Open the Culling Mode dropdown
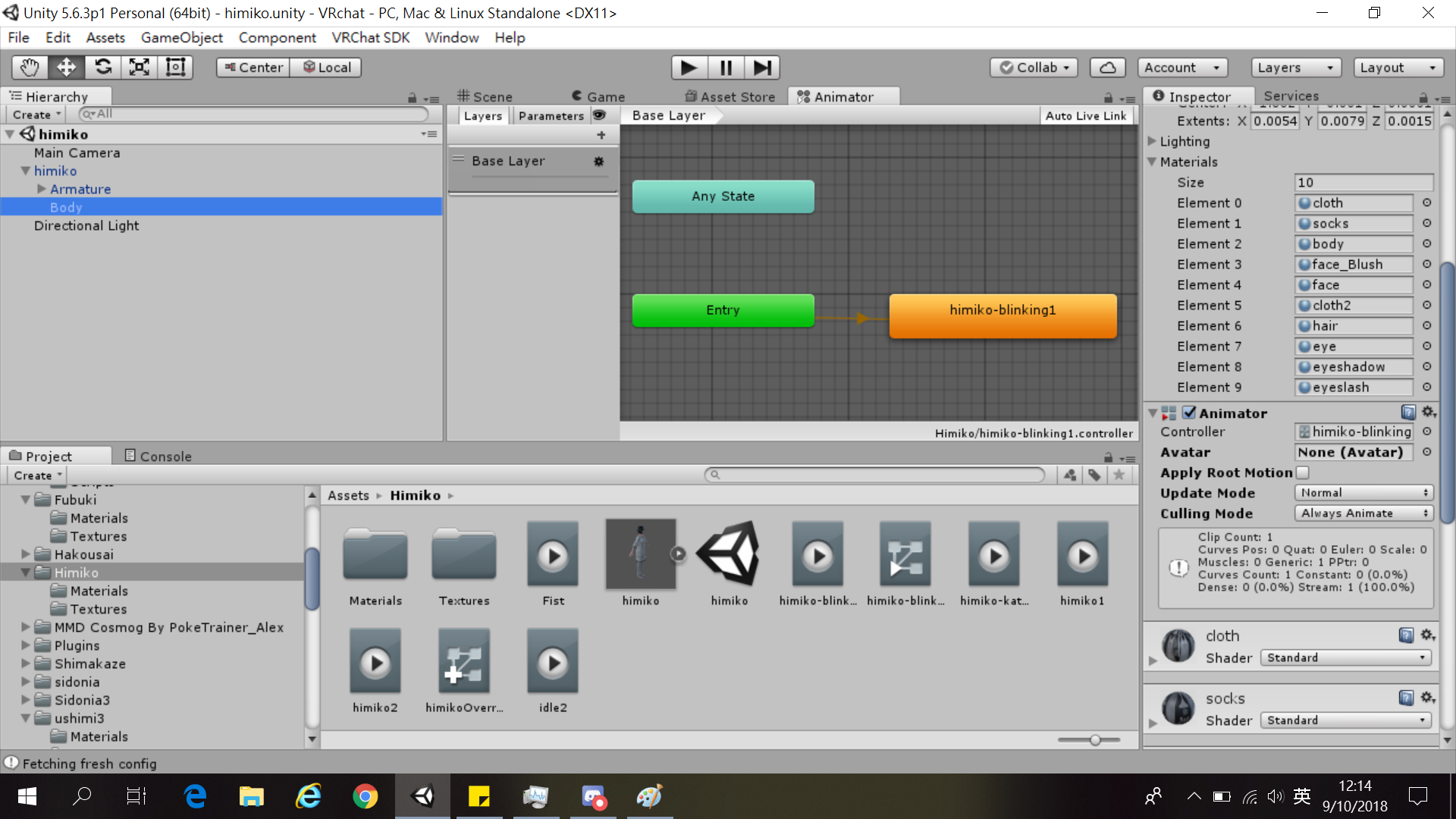 pos(1364,513)
